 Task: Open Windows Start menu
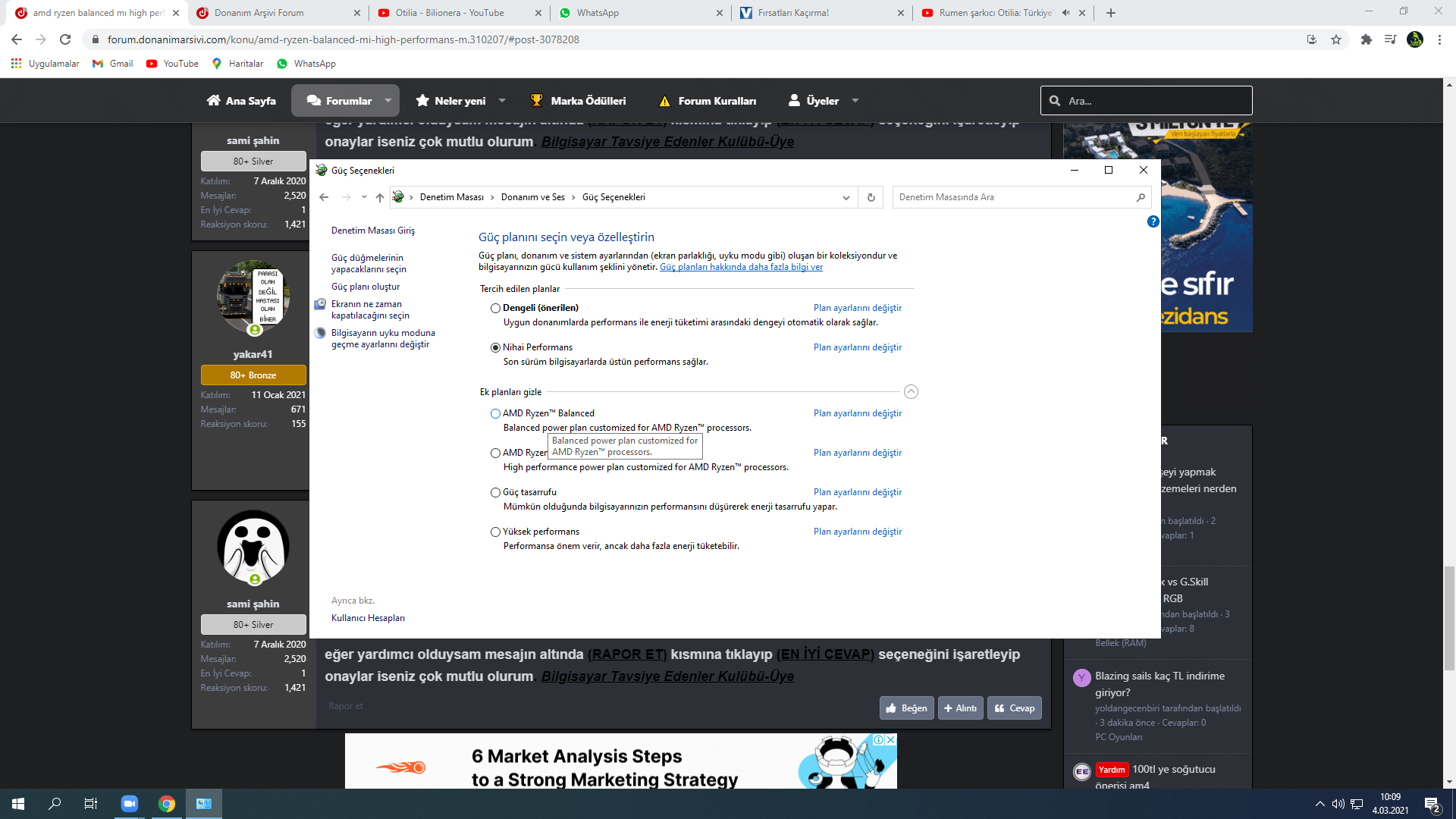tap(18, 804)
